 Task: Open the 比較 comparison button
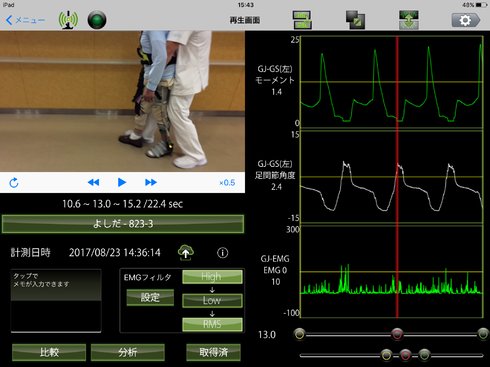pyautogui.click(x=49, y=352)
